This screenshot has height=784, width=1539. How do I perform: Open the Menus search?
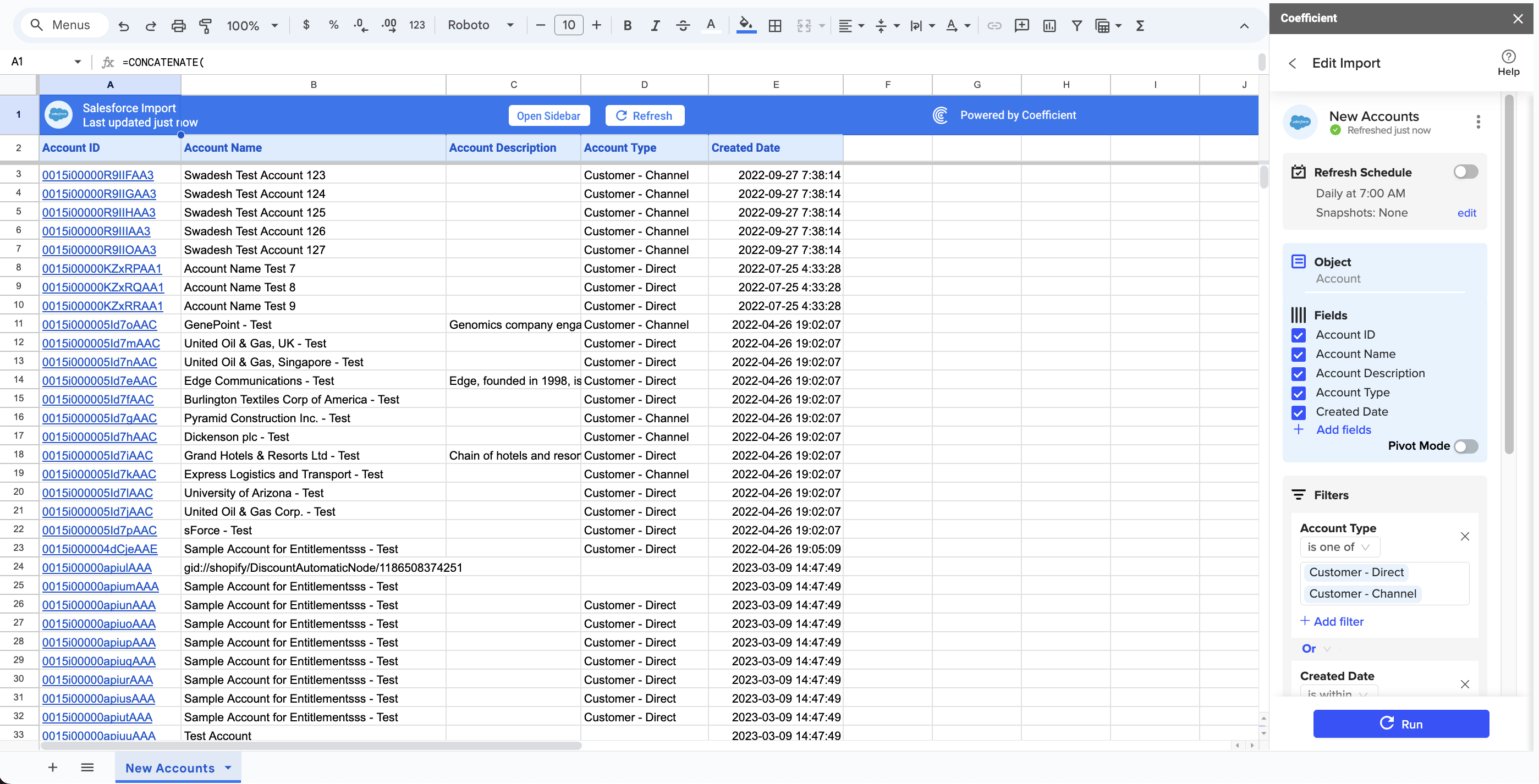pos(63,25)
